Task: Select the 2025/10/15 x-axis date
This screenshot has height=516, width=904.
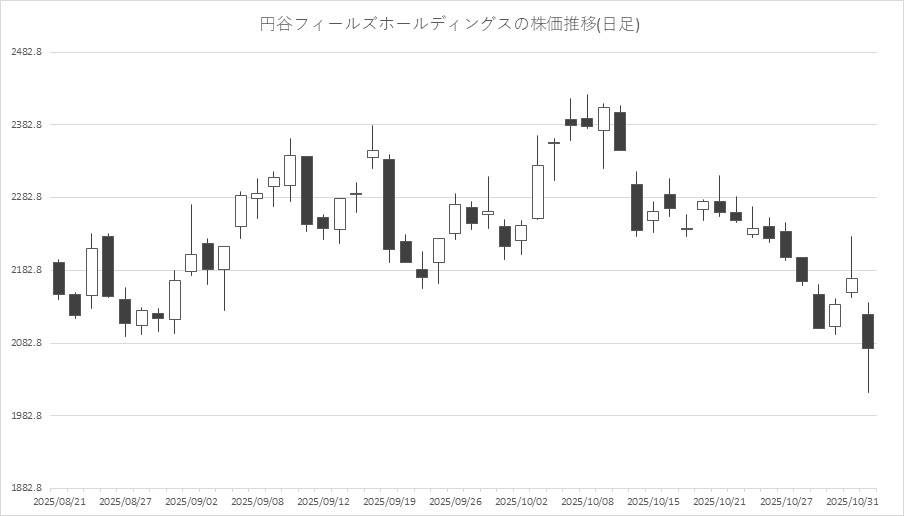Action: pyautogui.click(x=652, y=501)
